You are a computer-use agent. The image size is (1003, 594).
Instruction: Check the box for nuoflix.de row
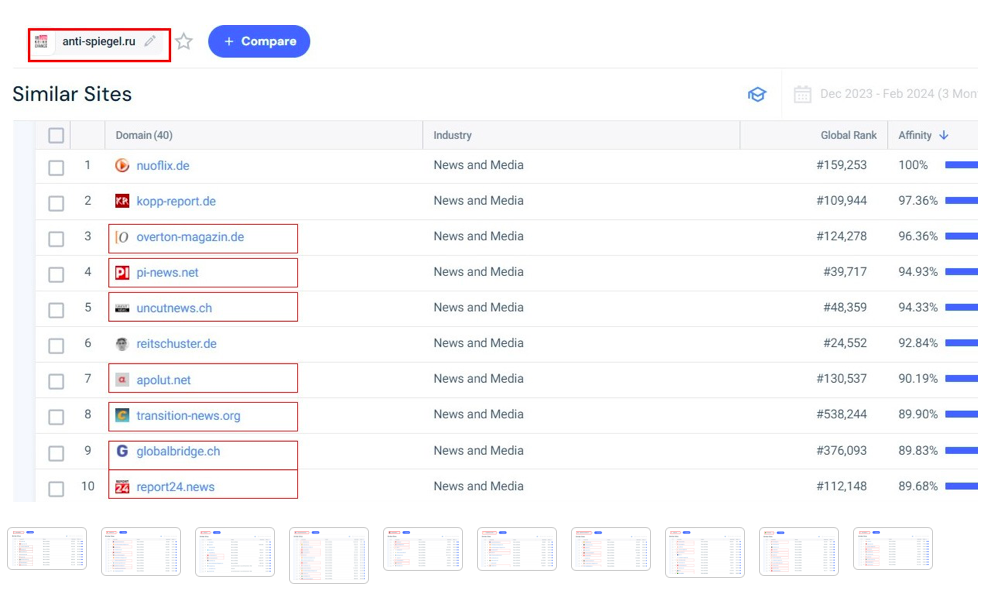[56, 168]
